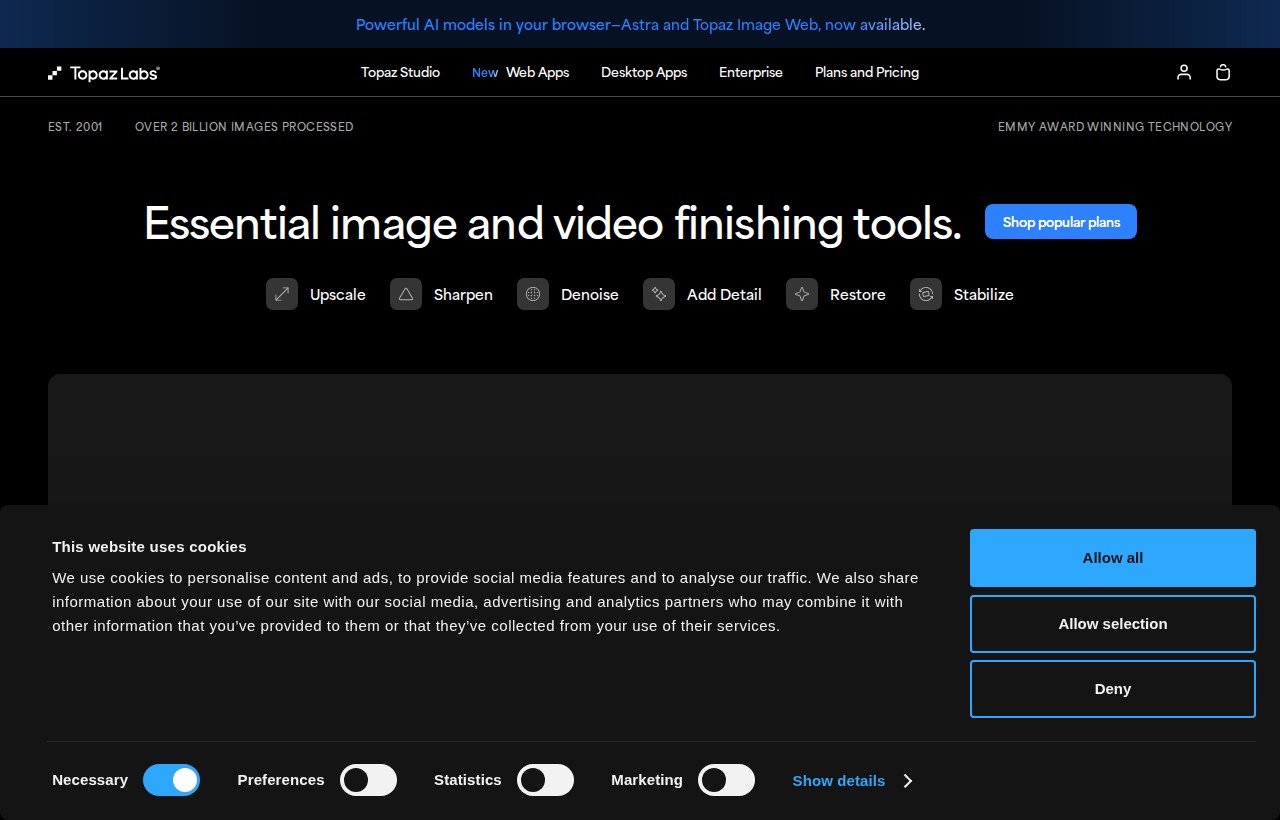Click the Essential image and video finishing tools heading
1280x820 pixels.
(553, 223)
